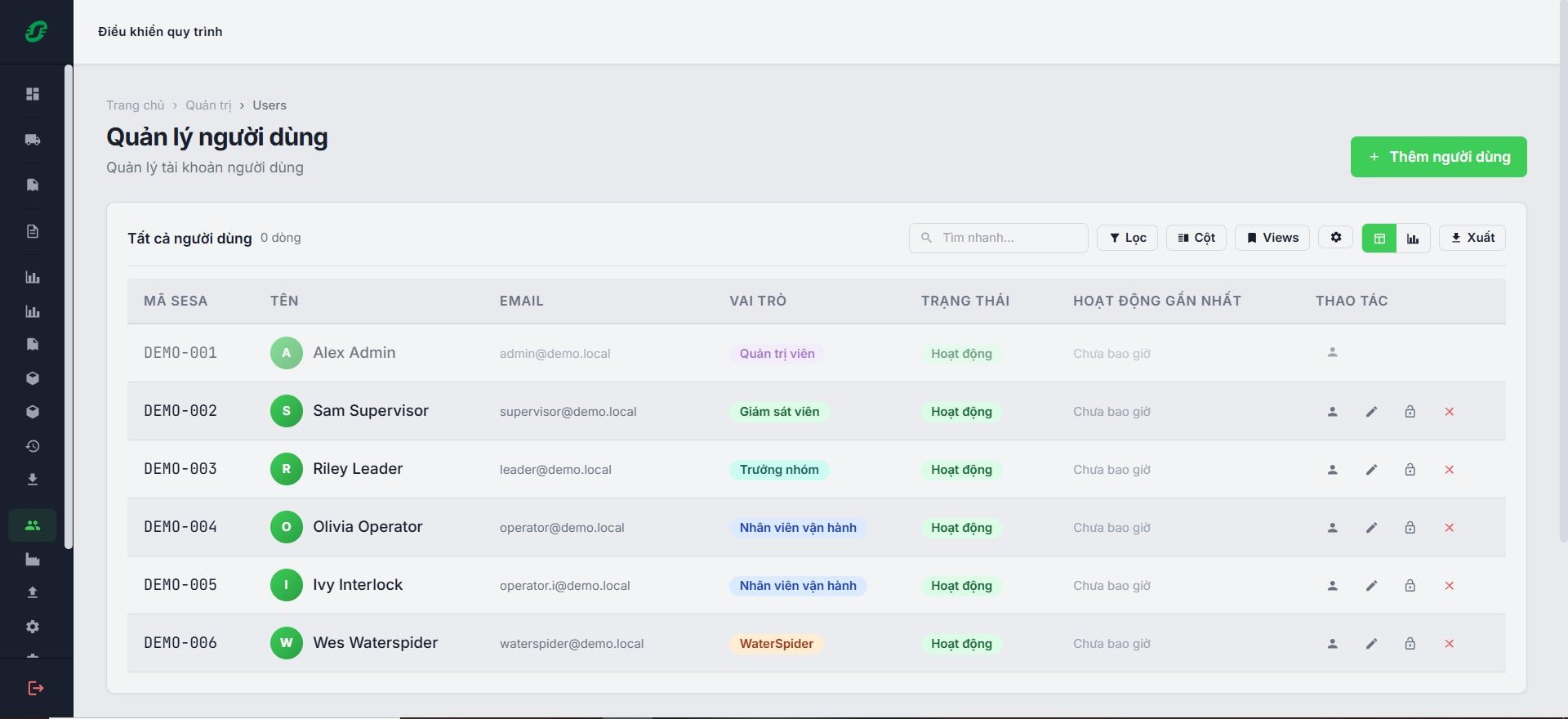
Task: Click the Thêm người dùng button
Action: click(1438, 157)
